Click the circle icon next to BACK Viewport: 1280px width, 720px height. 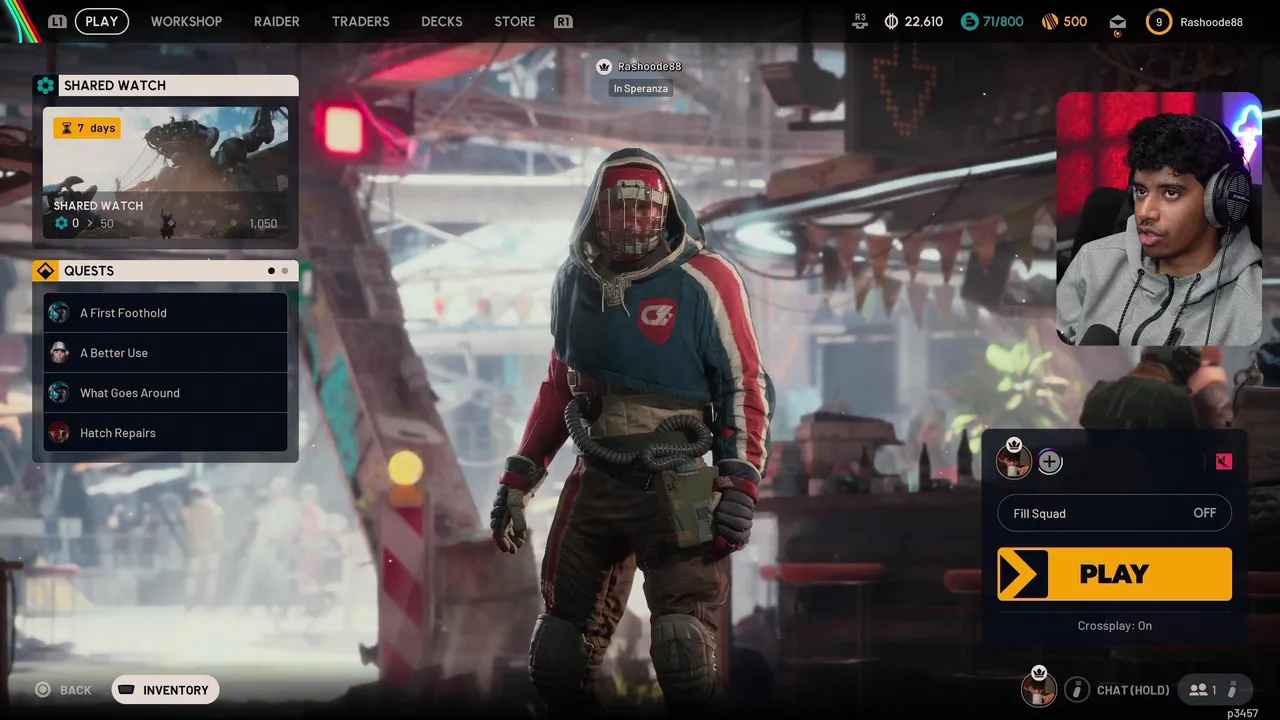coord(42,690)
